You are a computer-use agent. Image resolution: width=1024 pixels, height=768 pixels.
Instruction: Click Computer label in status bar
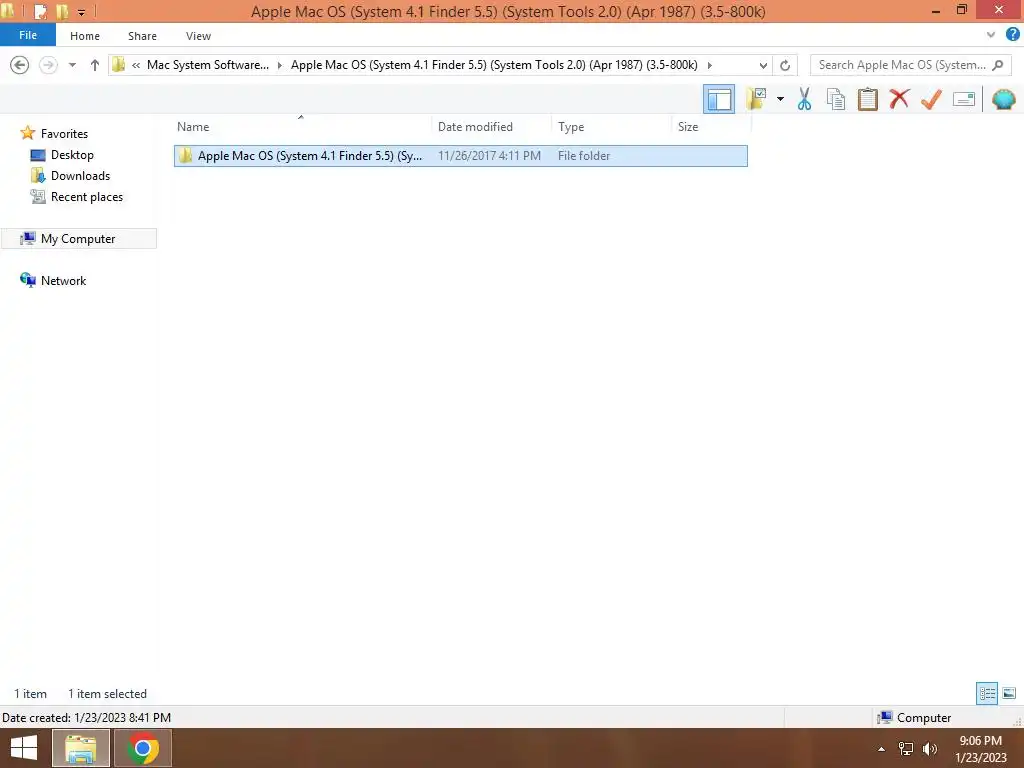tap(923, 717)
